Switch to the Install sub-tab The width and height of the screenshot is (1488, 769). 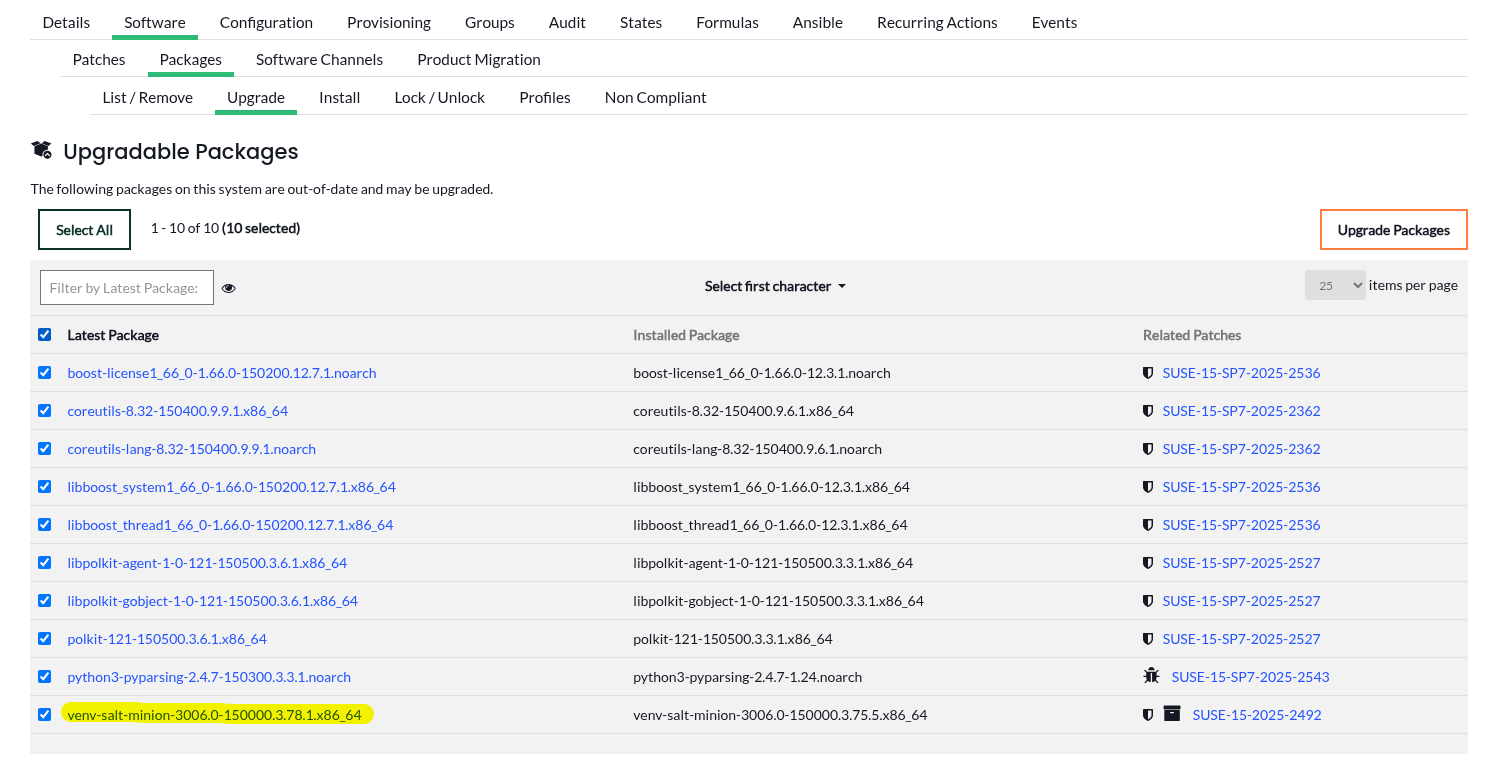[339, 97]
